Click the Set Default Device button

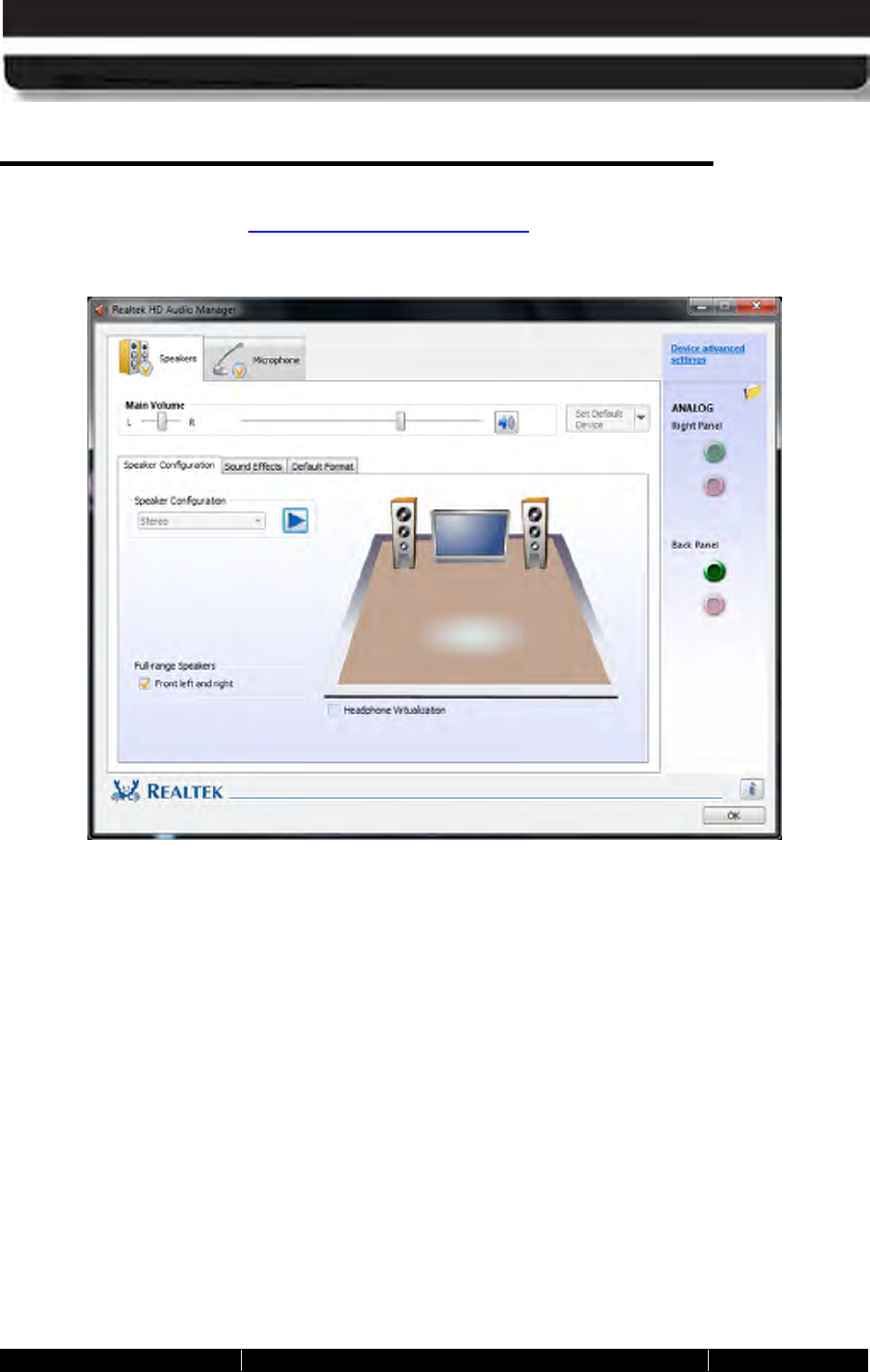tap(599, 419)
